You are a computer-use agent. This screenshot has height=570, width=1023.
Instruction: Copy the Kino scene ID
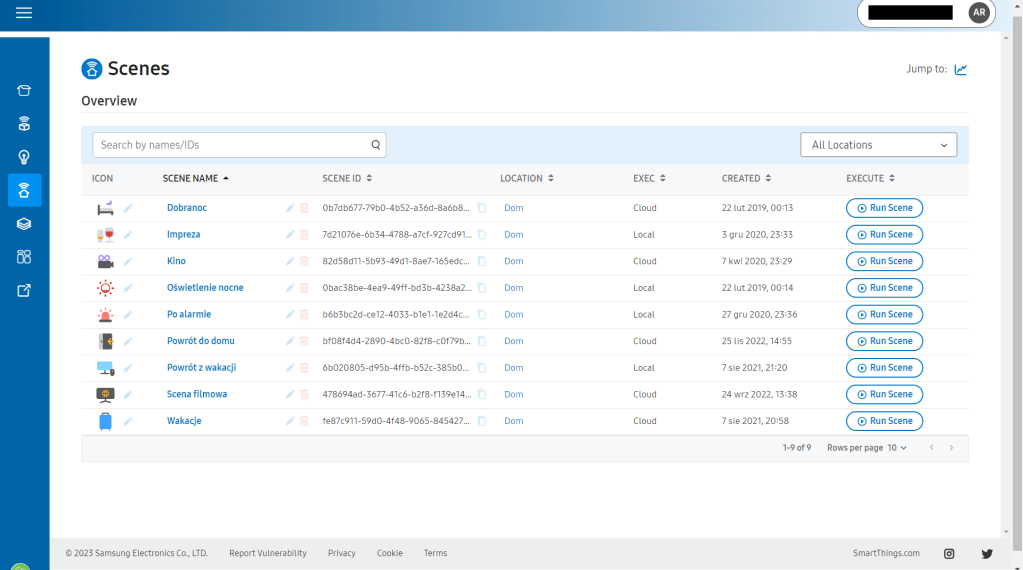click(481, 262)
